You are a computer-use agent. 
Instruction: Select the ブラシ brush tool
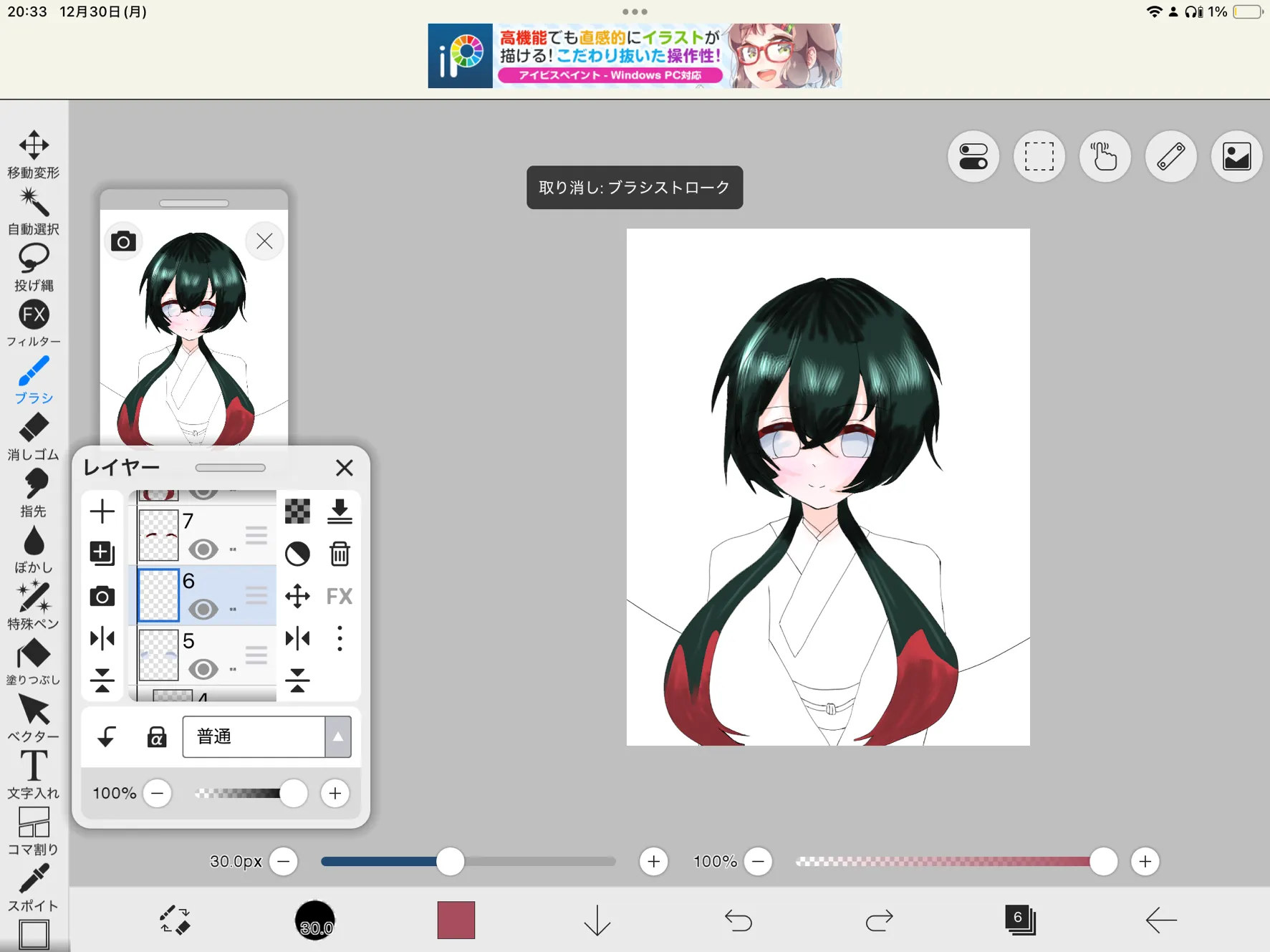[x=34, y=380]
